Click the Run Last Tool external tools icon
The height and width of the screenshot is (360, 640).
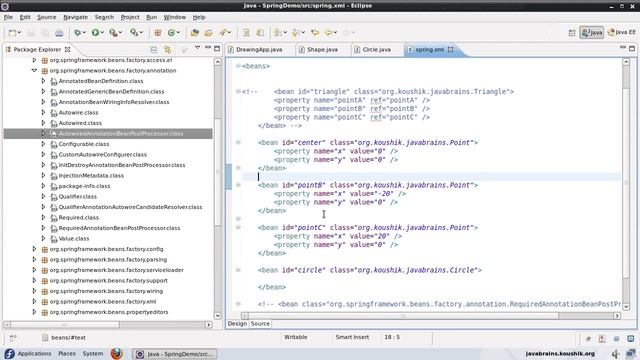[x=113, y=33]
